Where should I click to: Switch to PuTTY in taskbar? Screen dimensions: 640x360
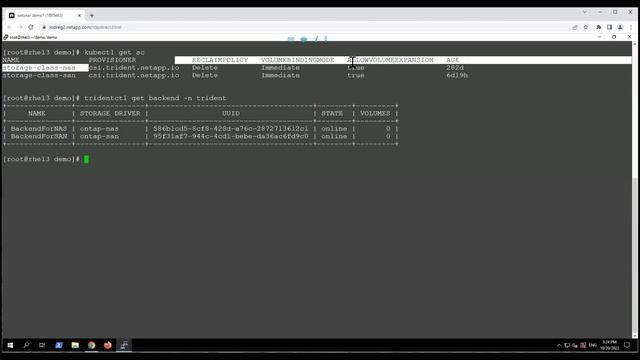coord(124,345)
